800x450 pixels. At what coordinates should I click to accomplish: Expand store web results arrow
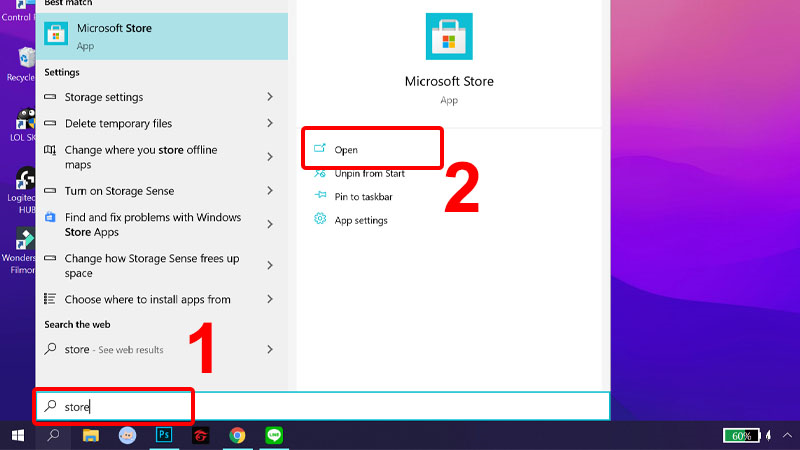pos(270,349)
